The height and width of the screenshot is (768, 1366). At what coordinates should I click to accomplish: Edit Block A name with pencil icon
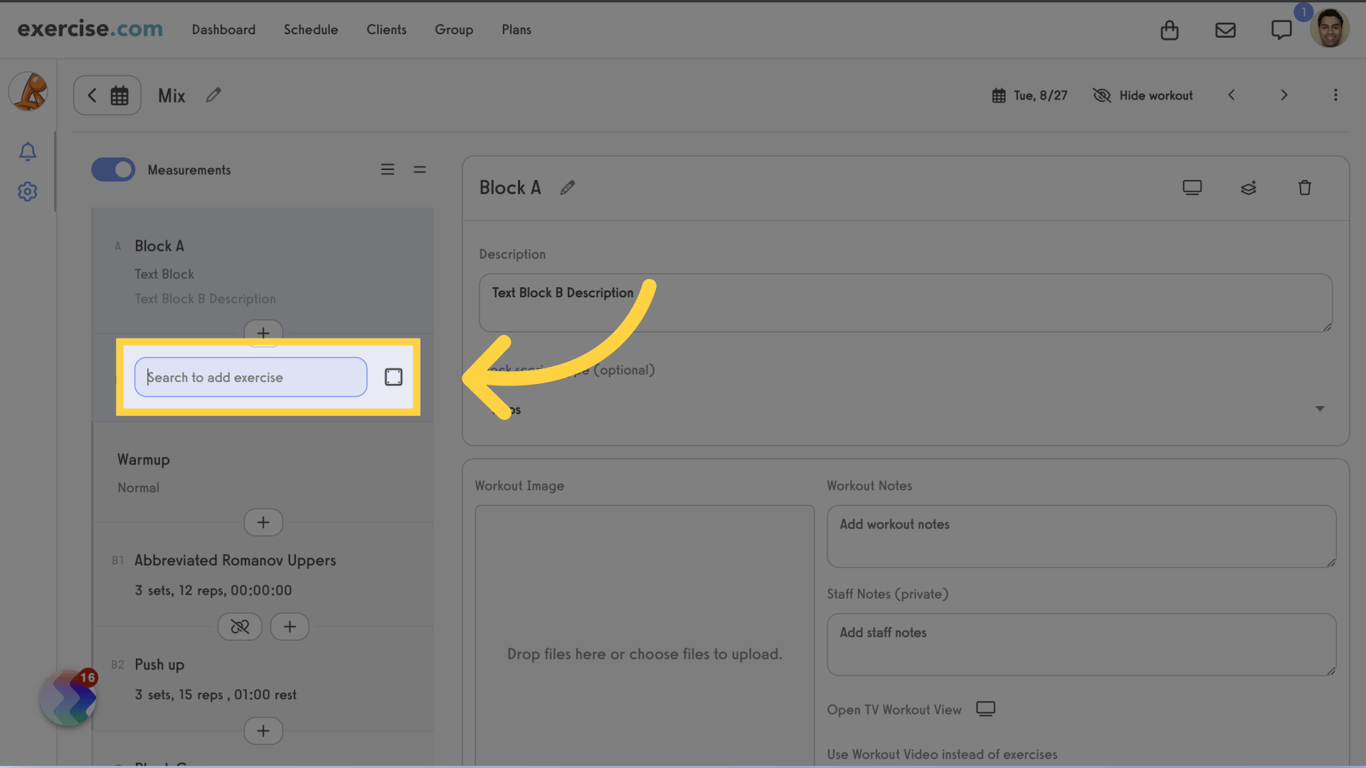(567, 188)
